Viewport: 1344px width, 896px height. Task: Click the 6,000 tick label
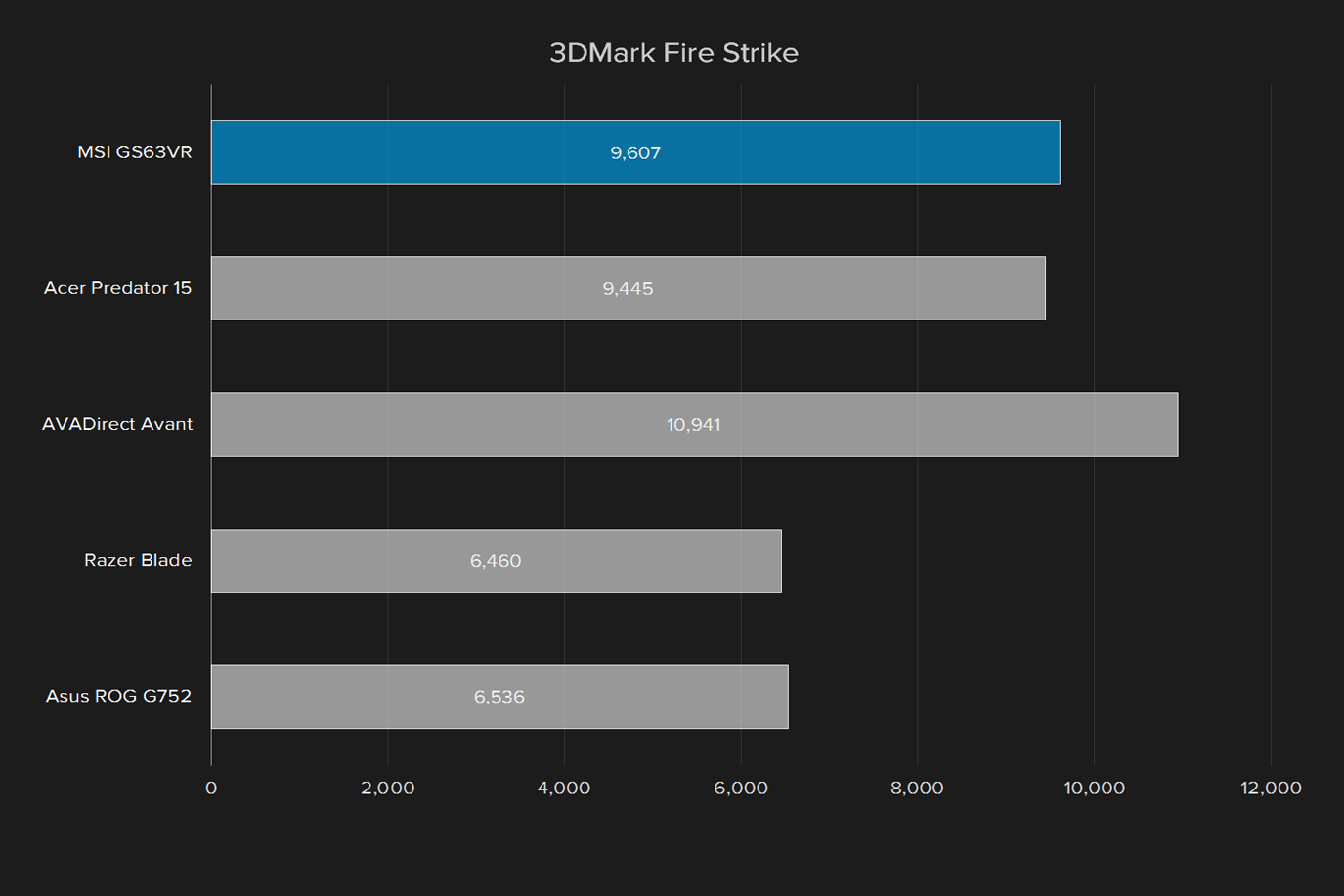[x=741, y=788]
